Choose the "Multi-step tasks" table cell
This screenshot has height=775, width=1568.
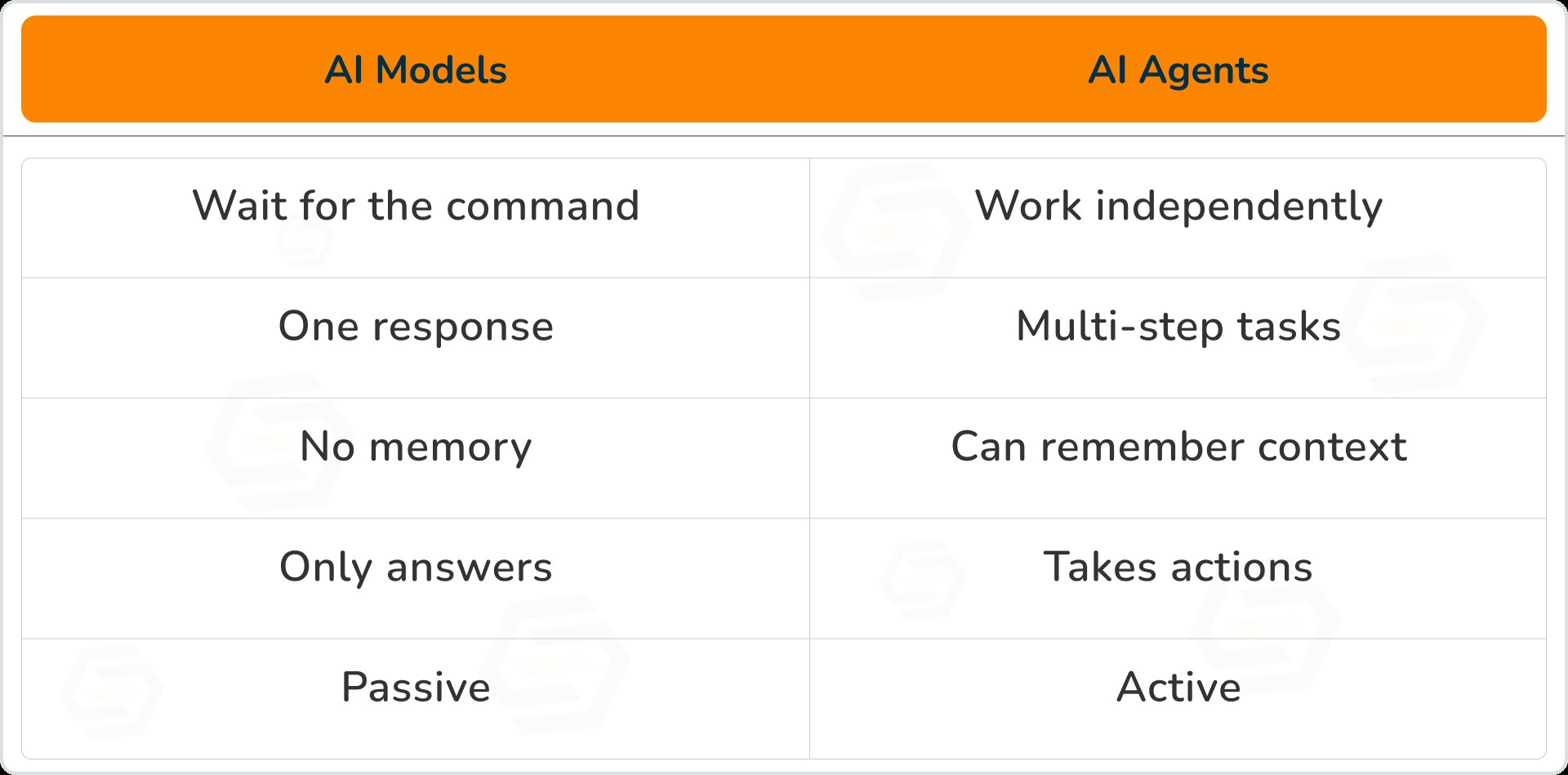pos(1178,327)
